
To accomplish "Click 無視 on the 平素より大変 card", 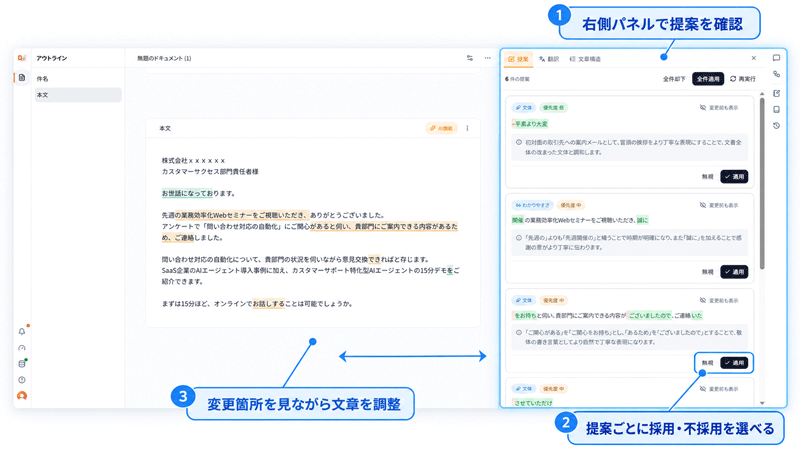I will coord(707,177).
